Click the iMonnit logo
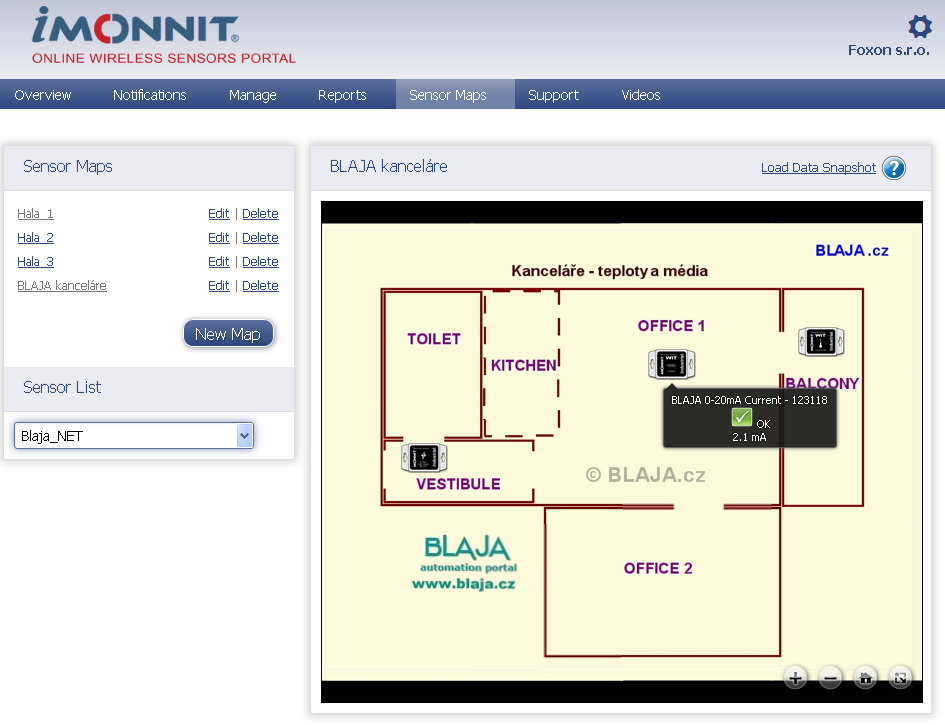 [x=135, y=26]
